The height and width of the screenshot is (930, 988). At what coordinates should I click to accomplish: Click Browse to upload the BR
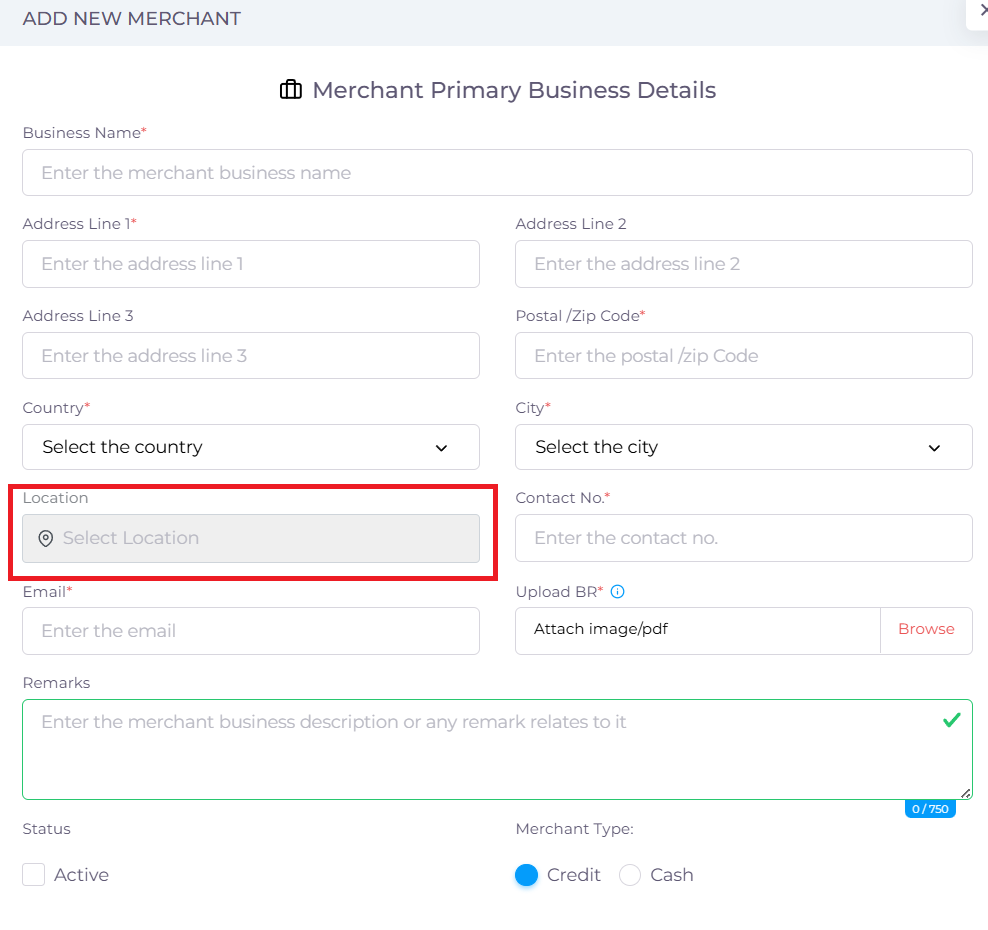tap(926, 630)
